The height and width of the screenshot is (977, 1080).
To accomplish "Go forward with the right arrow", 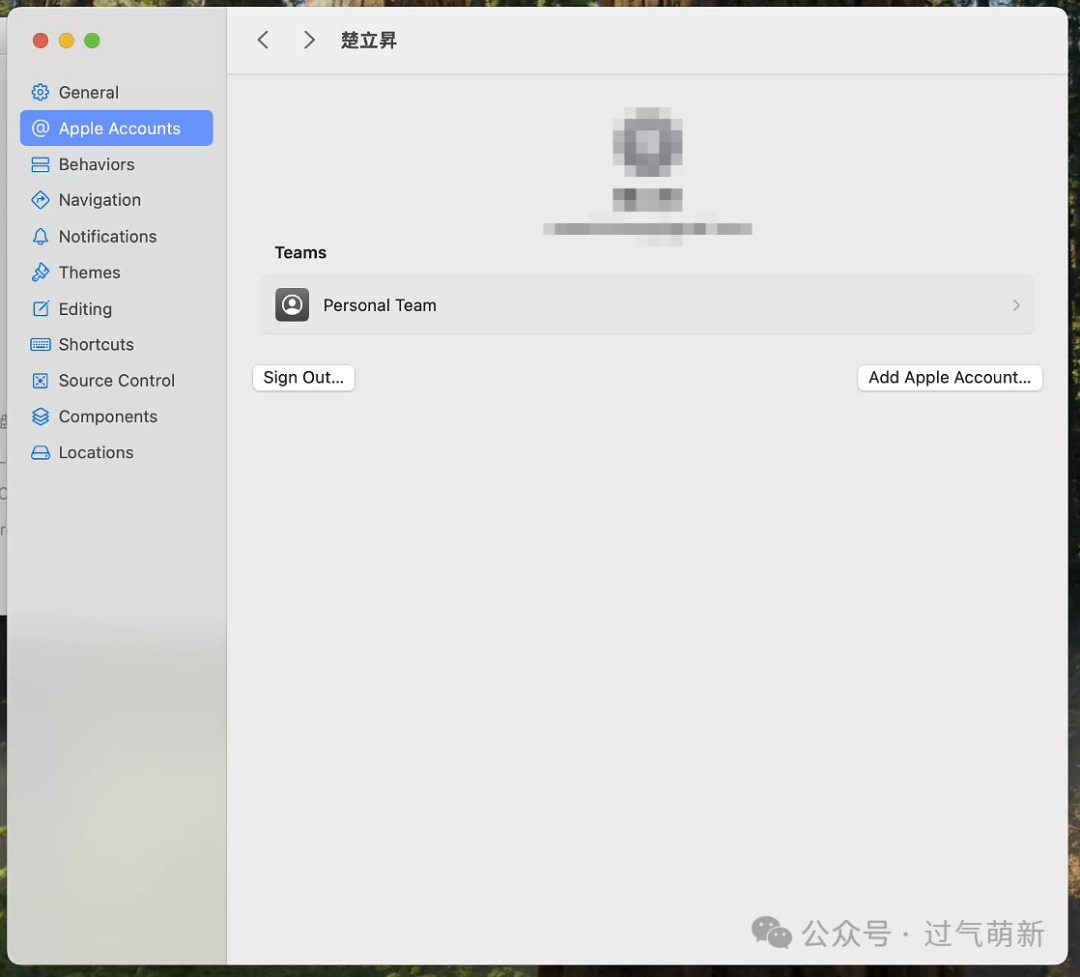I will pyautogui.click(x=309, y=40).
